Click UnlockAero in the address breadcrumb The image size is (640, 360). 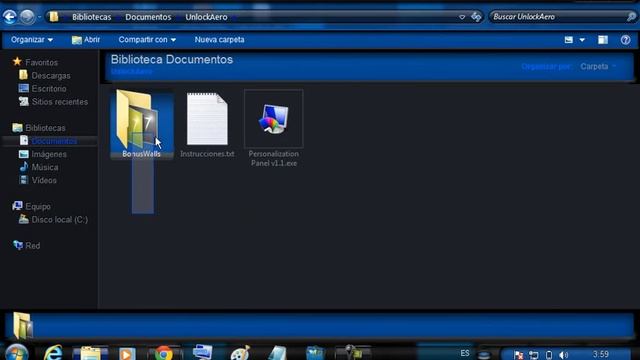206,17
